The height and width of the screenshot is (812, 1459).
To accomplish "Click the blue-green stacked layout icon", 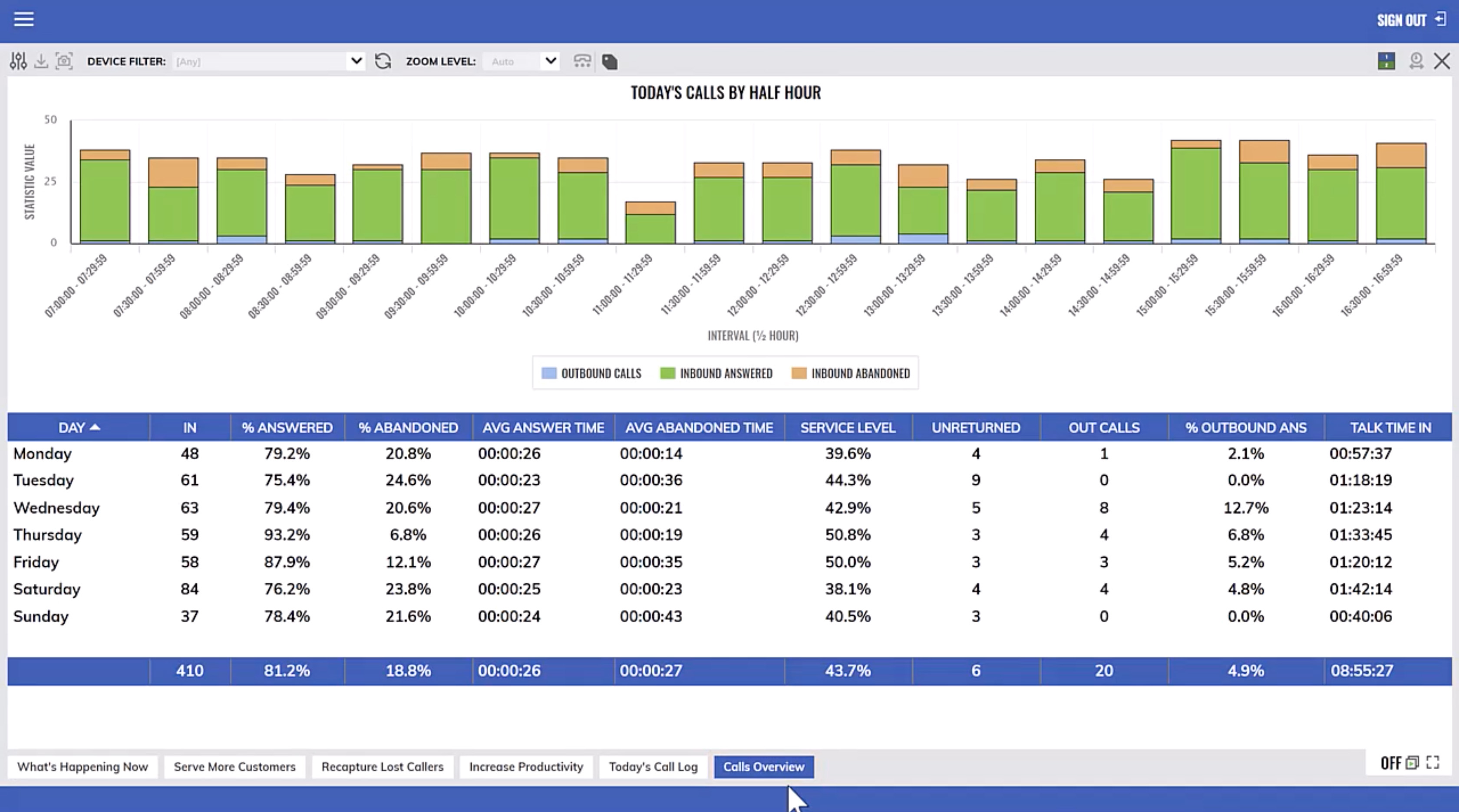I will pyautogui.click(x=1386, y=61).
